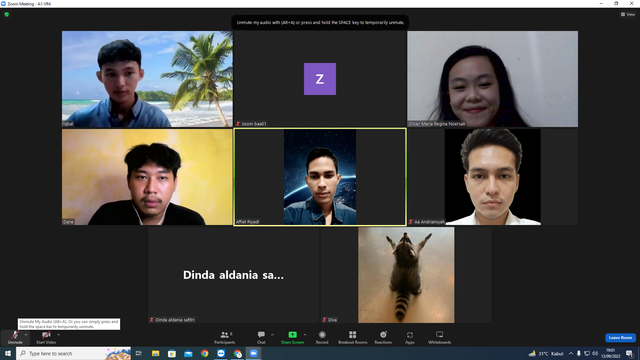Open Whiteboards
Viewport: 640px width, 360px height.
coord(440,337)
